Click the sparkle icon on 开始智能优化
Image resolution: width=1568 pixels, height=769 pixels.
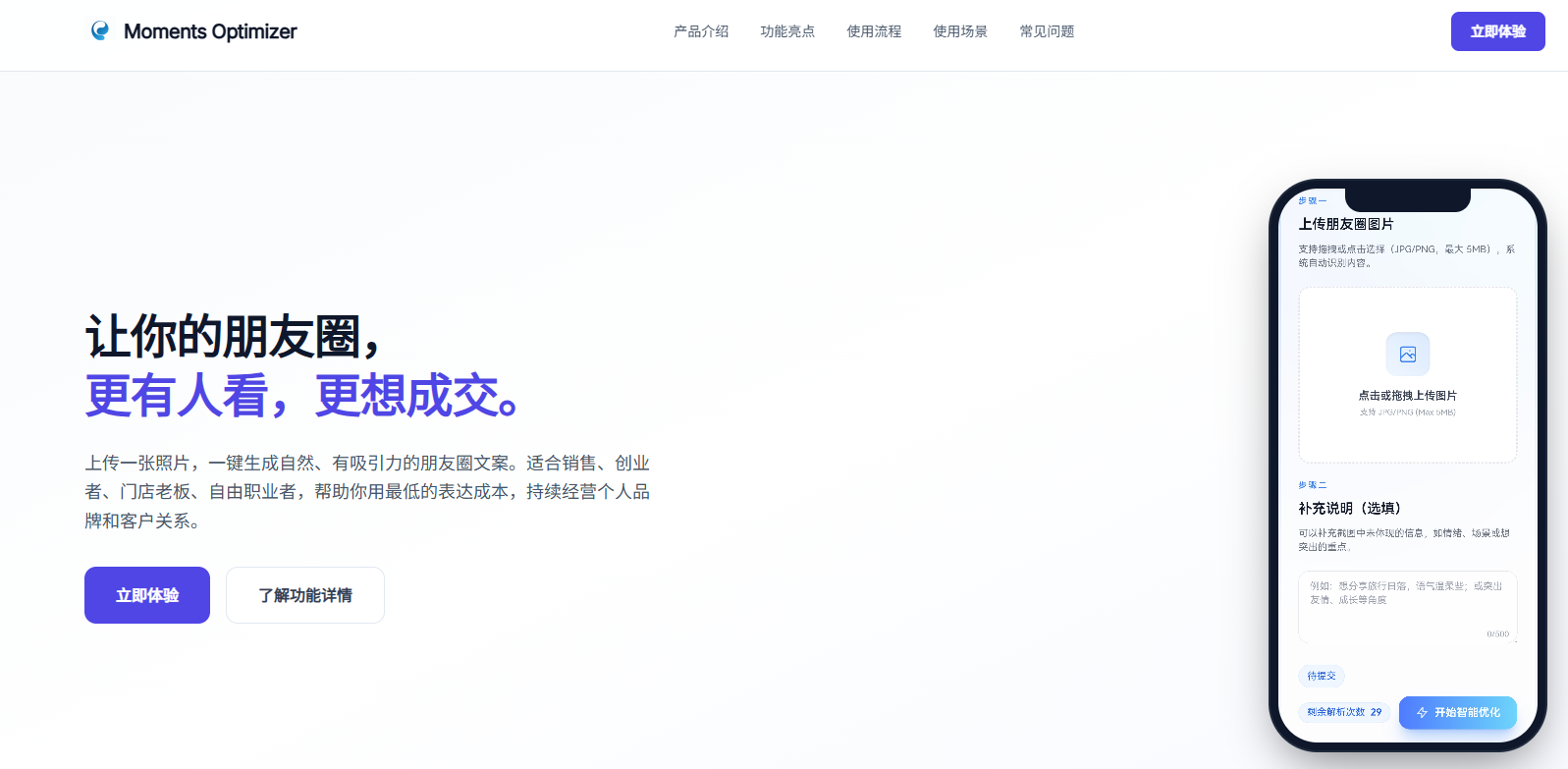coord(1422,713)
